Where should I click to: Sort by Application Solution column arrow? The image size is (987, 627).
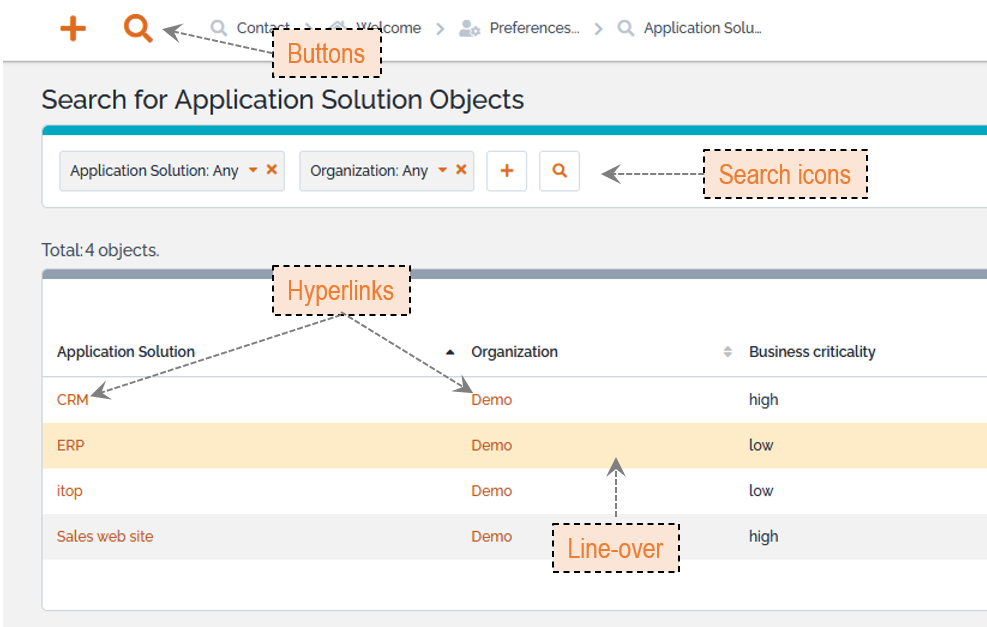click(450, 352)
